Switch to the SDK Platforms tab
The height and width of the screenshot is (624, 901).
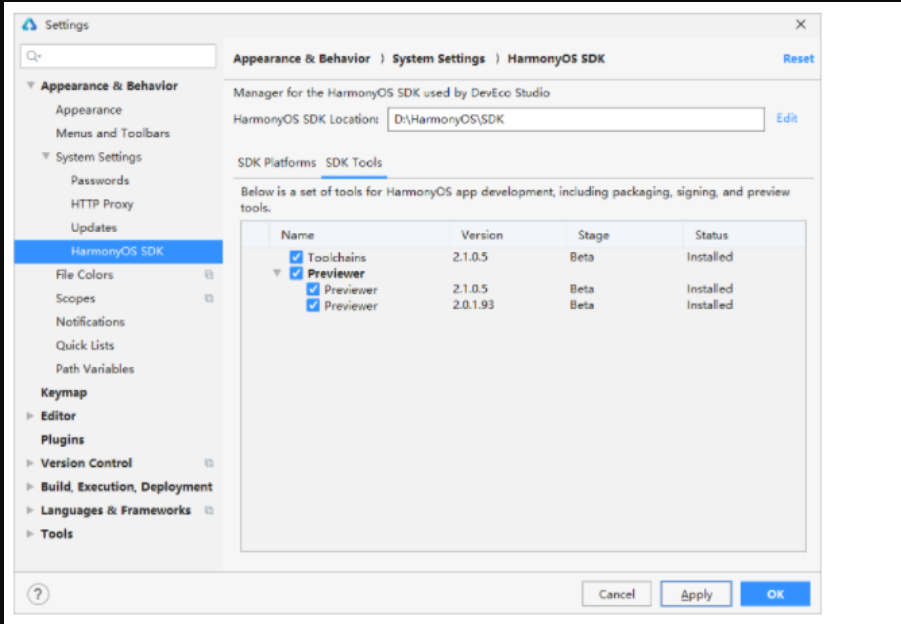click(277, 163)
